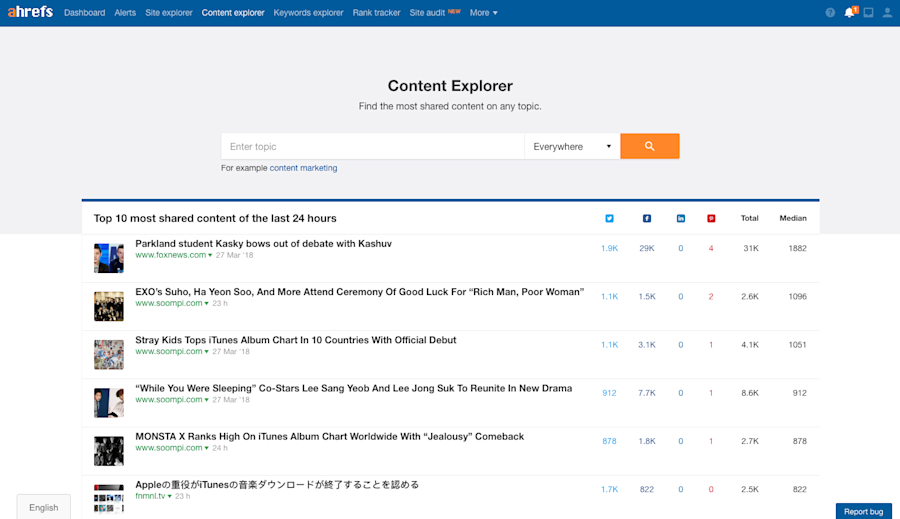Image resolution: width=900 pixels, height=519 pixels.
Task: Click the English language selector
Action: tap(44, 507)
